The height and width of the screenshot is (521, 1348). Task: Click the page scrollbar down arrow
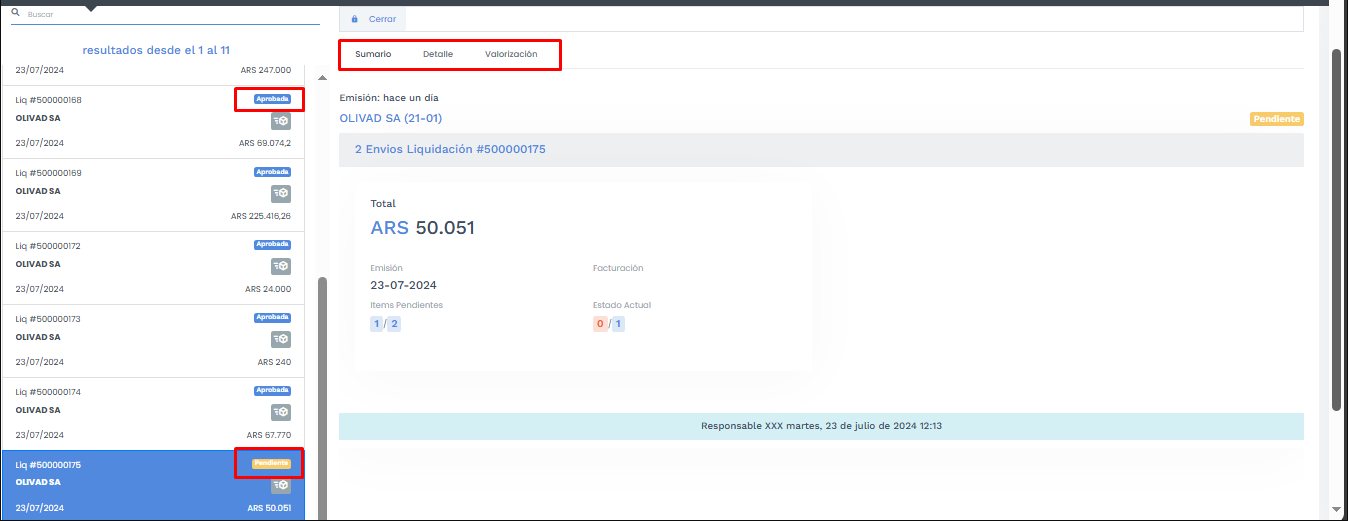(1337, 509)
